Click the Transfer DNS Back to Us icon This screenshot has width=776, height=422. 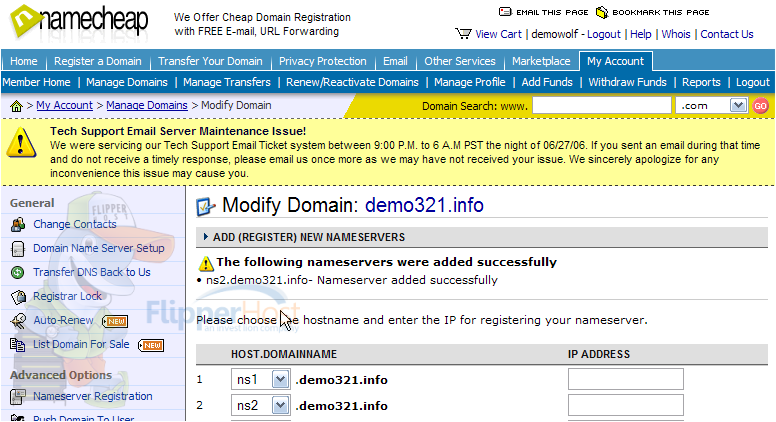coord(18,272)
